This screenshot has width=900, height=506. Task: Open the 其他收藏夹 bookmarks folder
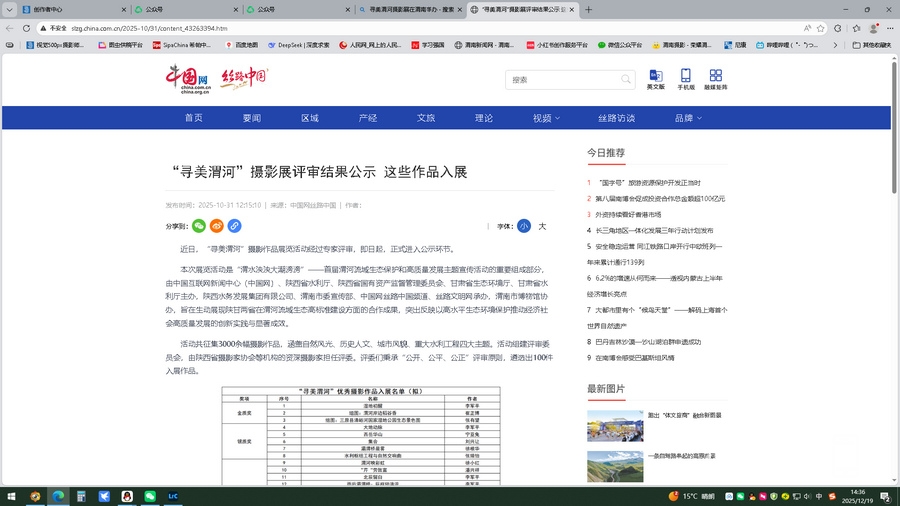point(870,45)
